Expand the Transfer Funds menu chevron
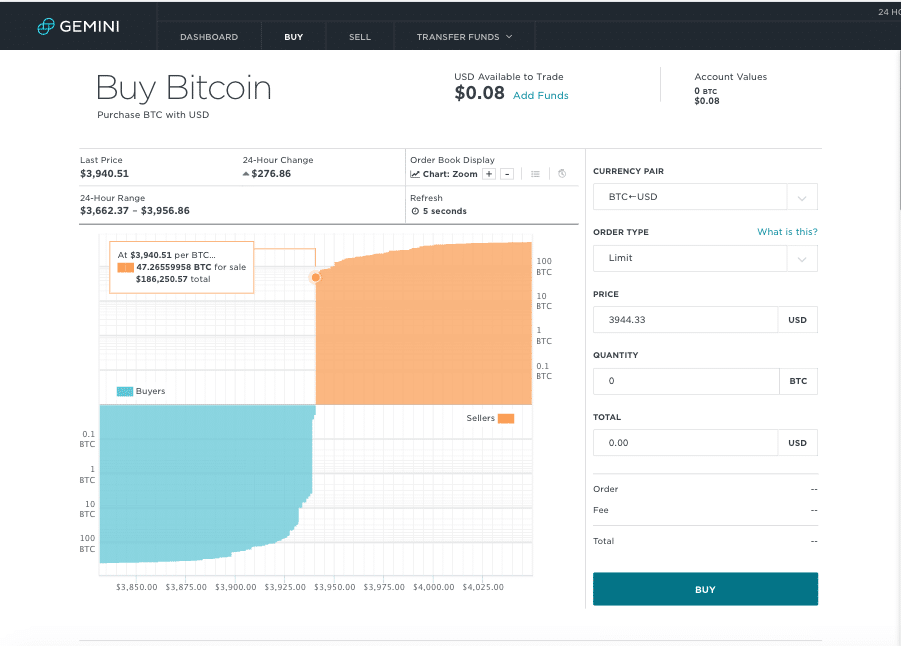This screenshot has height=646, width=901. [511, 36]
